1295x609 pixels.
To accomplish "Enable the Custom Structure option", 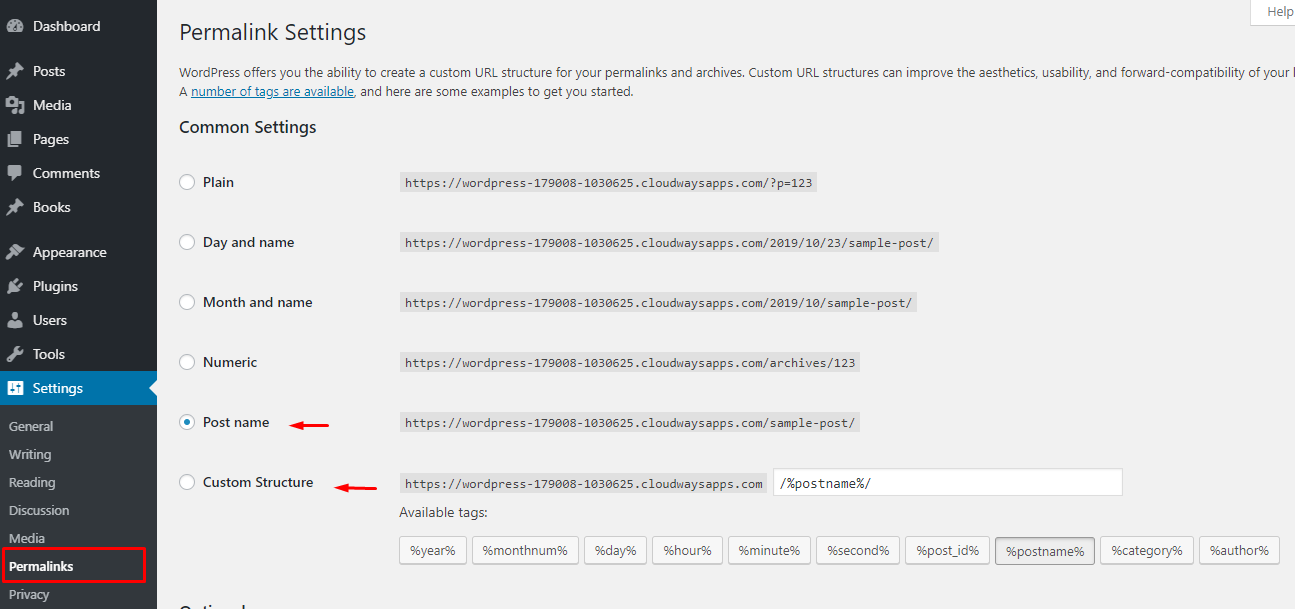I will click(186, 482).
